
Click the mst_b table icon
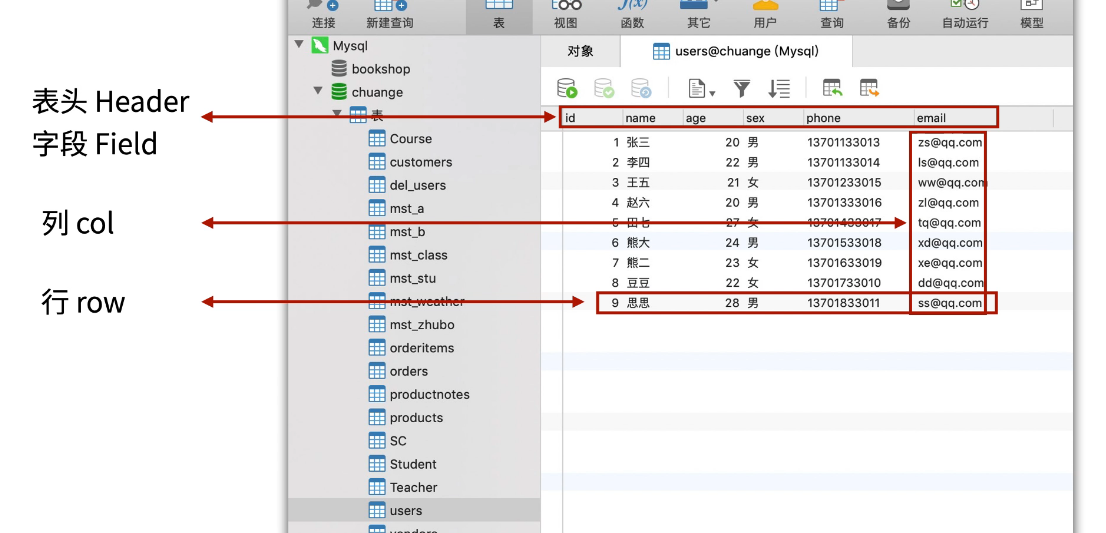pos(377,231)
